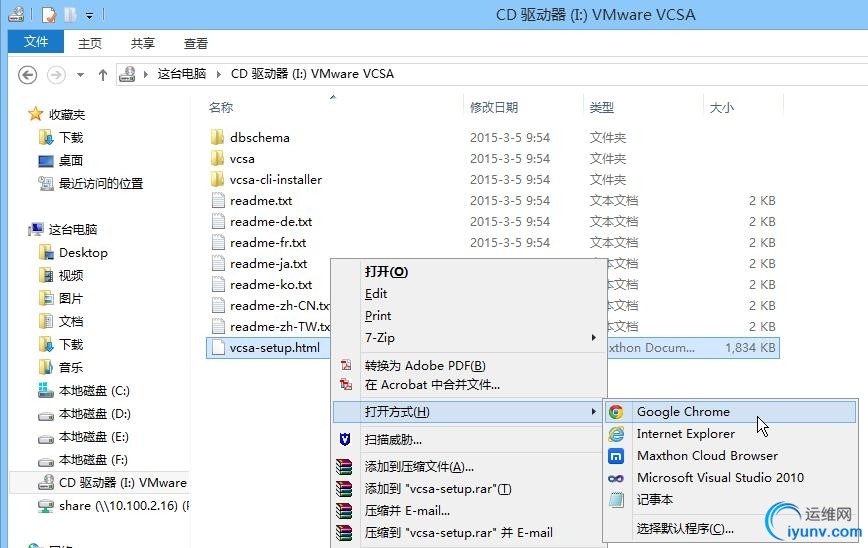Click the Adobe PDF convert icon
Viewport: 868px width, 548px height.
tap(346, 365)
